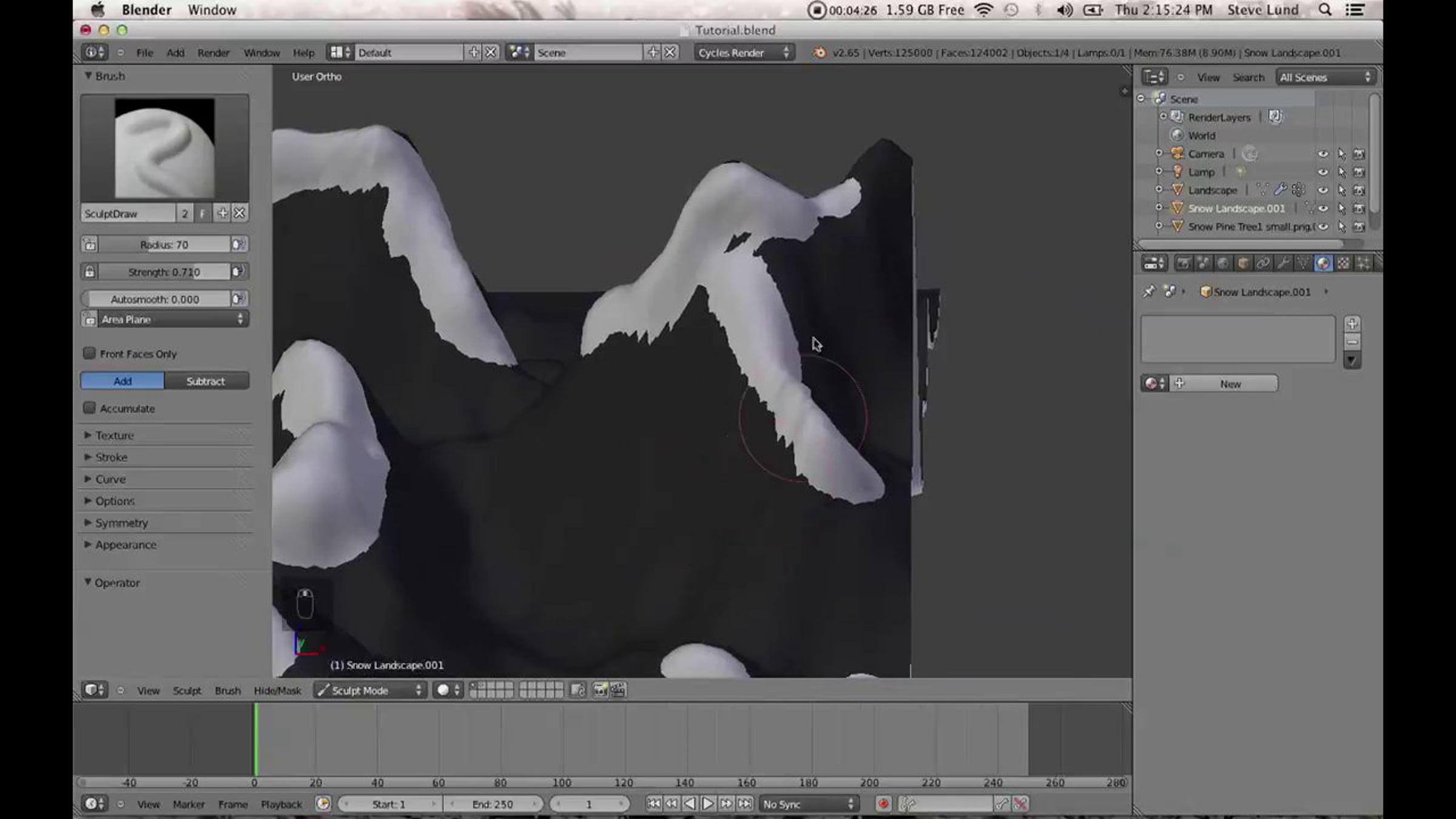The height and width of the screenshot is (819, 1456).
Task: Enable the Front Faces Only checkbox
Action: 90,353
